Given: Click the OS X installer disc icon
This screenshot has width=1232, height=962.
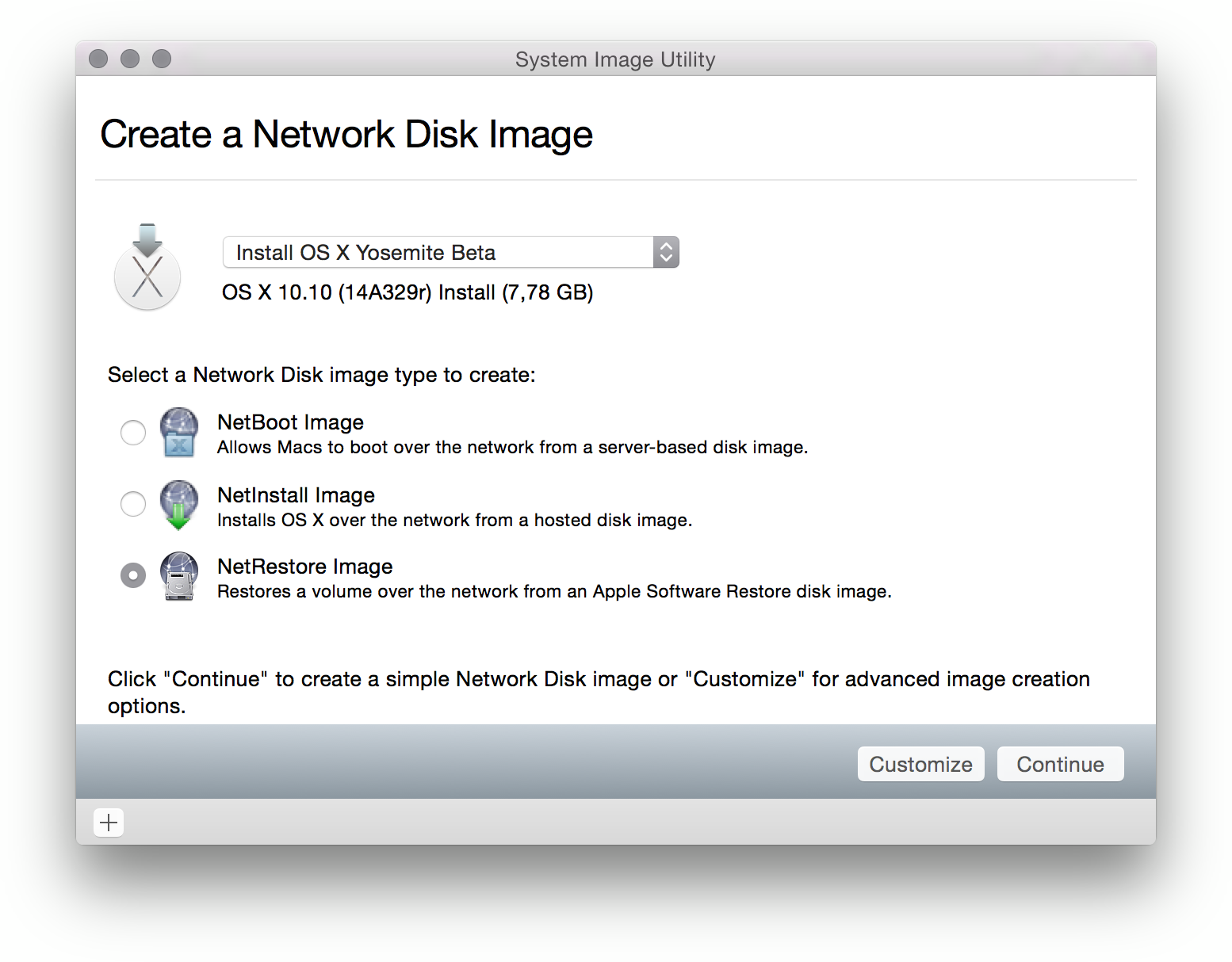Looking at the screenshot, I should (x=147, y=268).
